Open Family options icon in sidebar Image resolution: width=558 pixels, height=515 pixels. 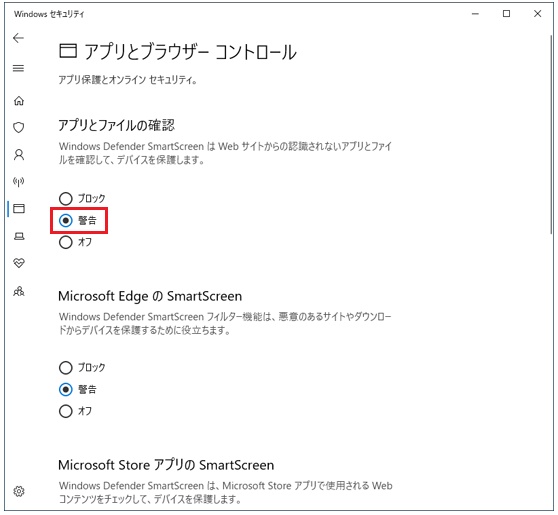[19, 291]
